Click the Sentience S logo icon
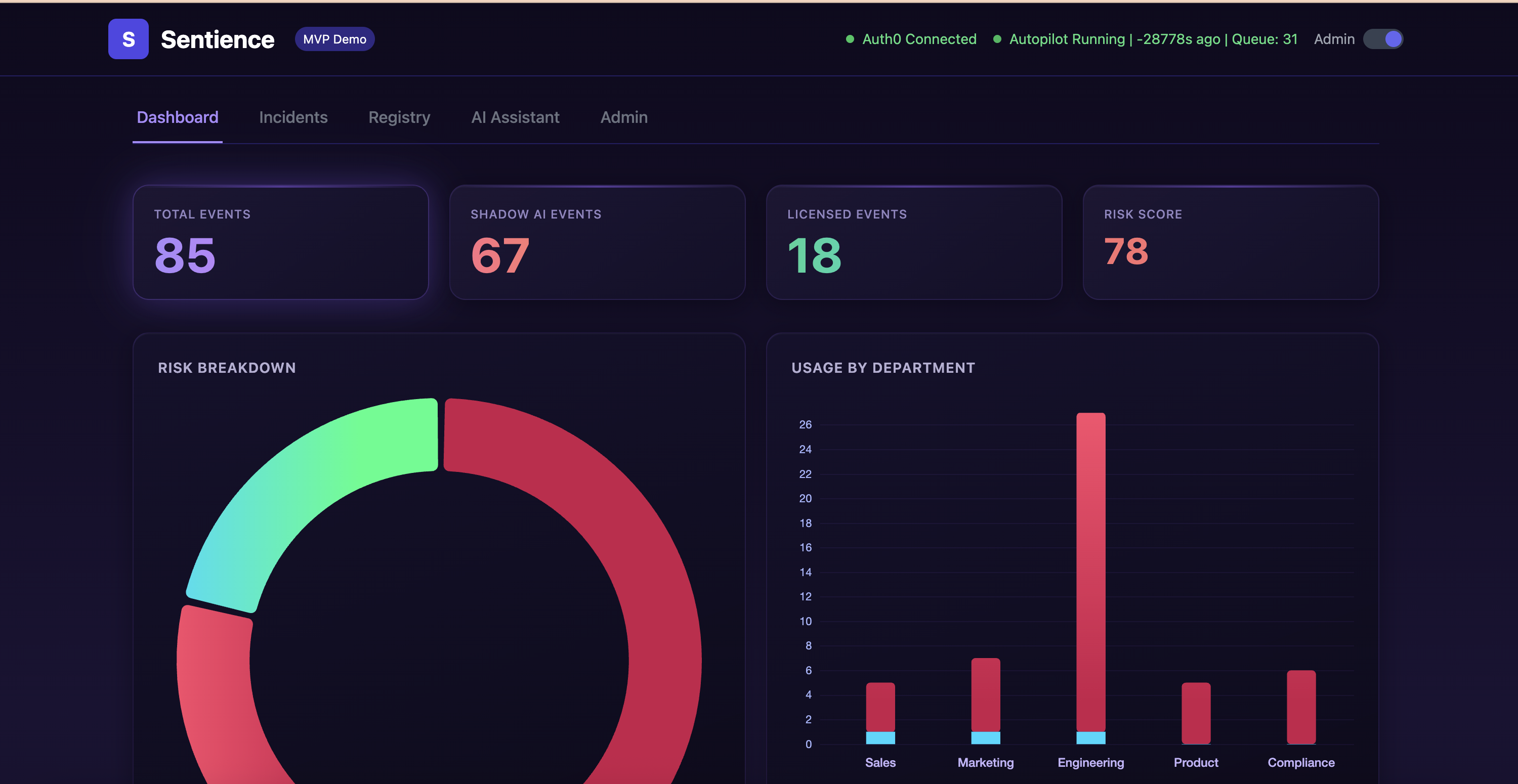 click(x=128, y=39)
